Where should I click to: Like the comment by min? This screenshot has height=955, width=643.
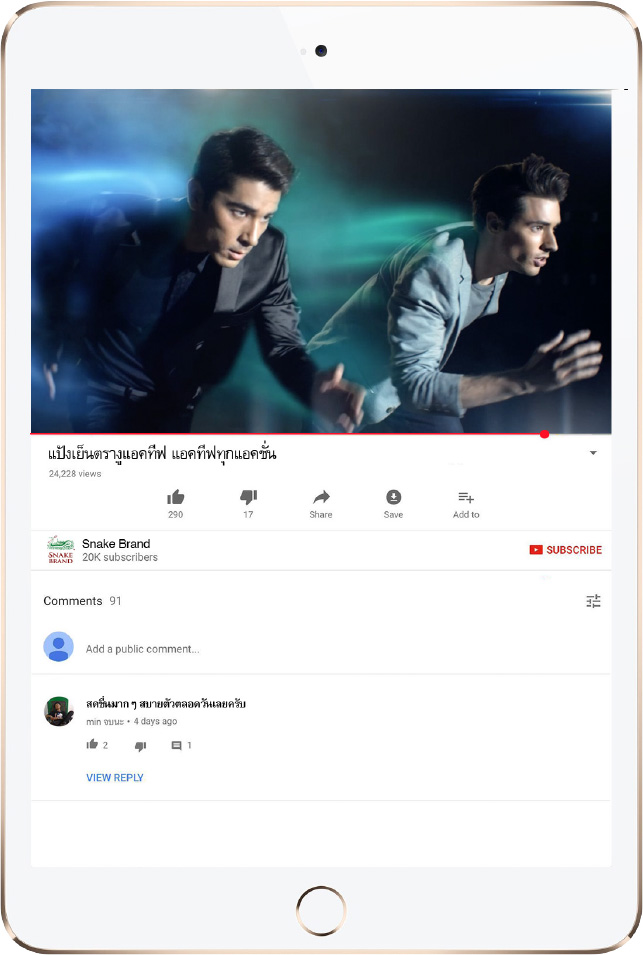click(x=92, y=744)
